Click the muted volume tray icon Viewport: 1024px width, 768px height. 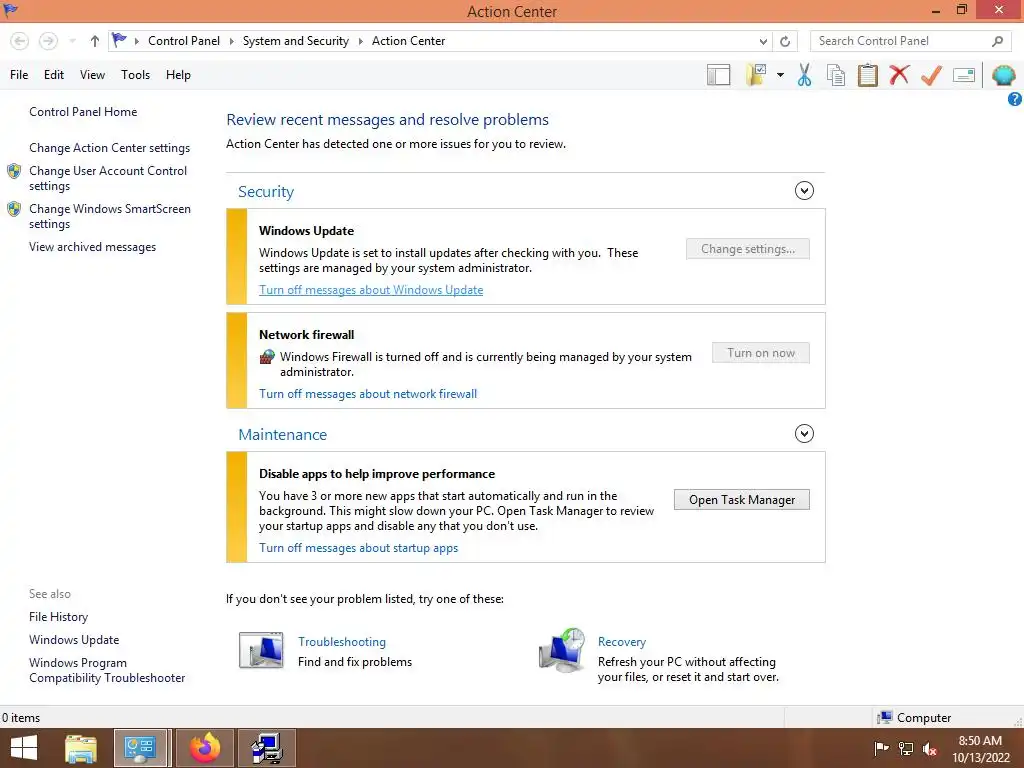(x=930, y=748)
